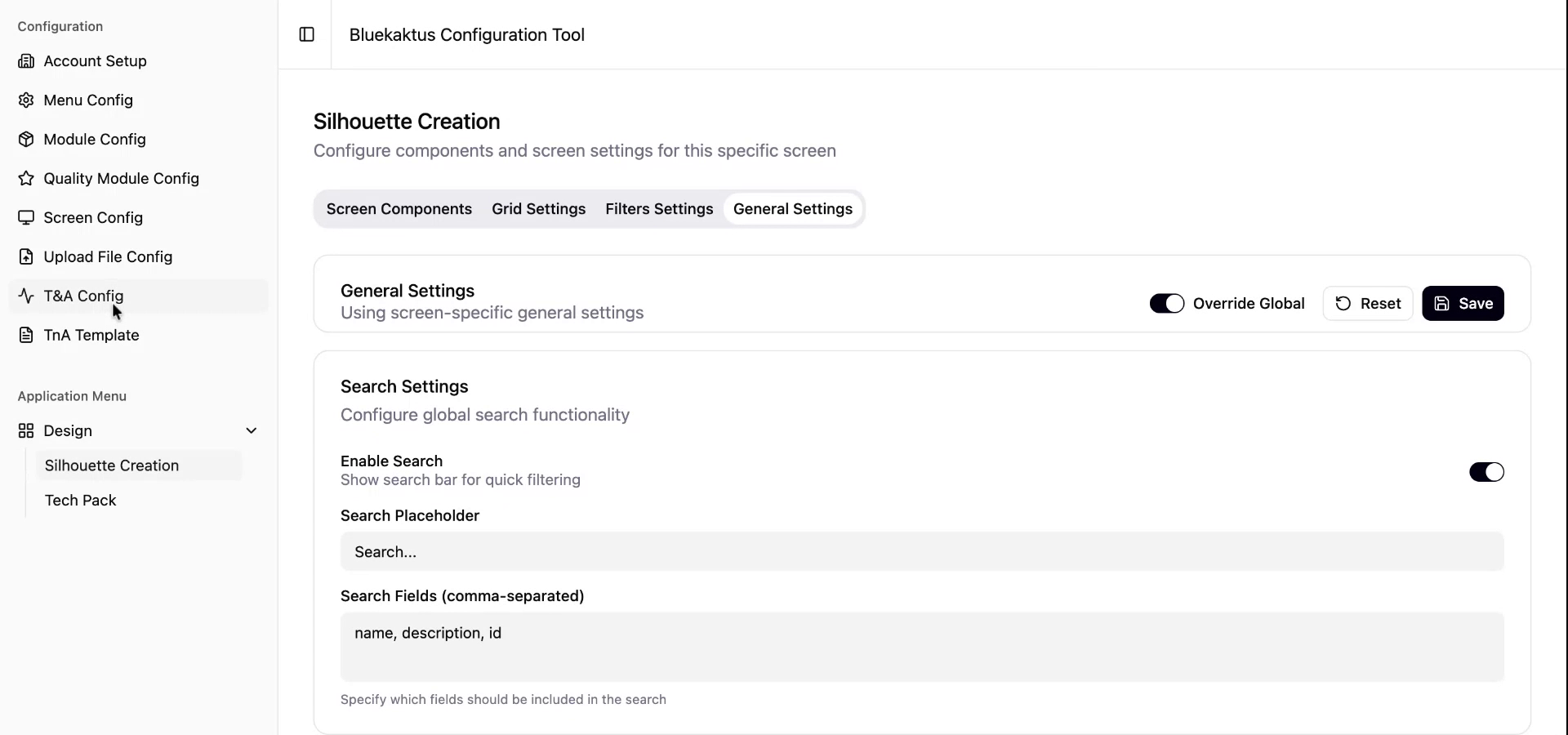Switch to the Screen Components tab
Image resolution: width=1568 pixels, height=735 pixels.
[x=399, y=209]
